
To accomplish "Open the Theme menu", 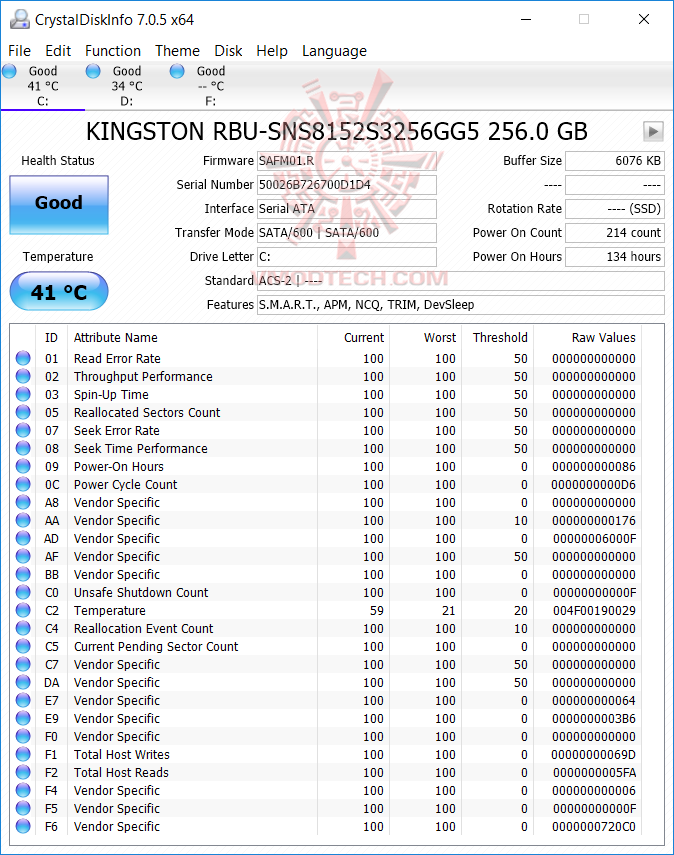I will point(177,51).
